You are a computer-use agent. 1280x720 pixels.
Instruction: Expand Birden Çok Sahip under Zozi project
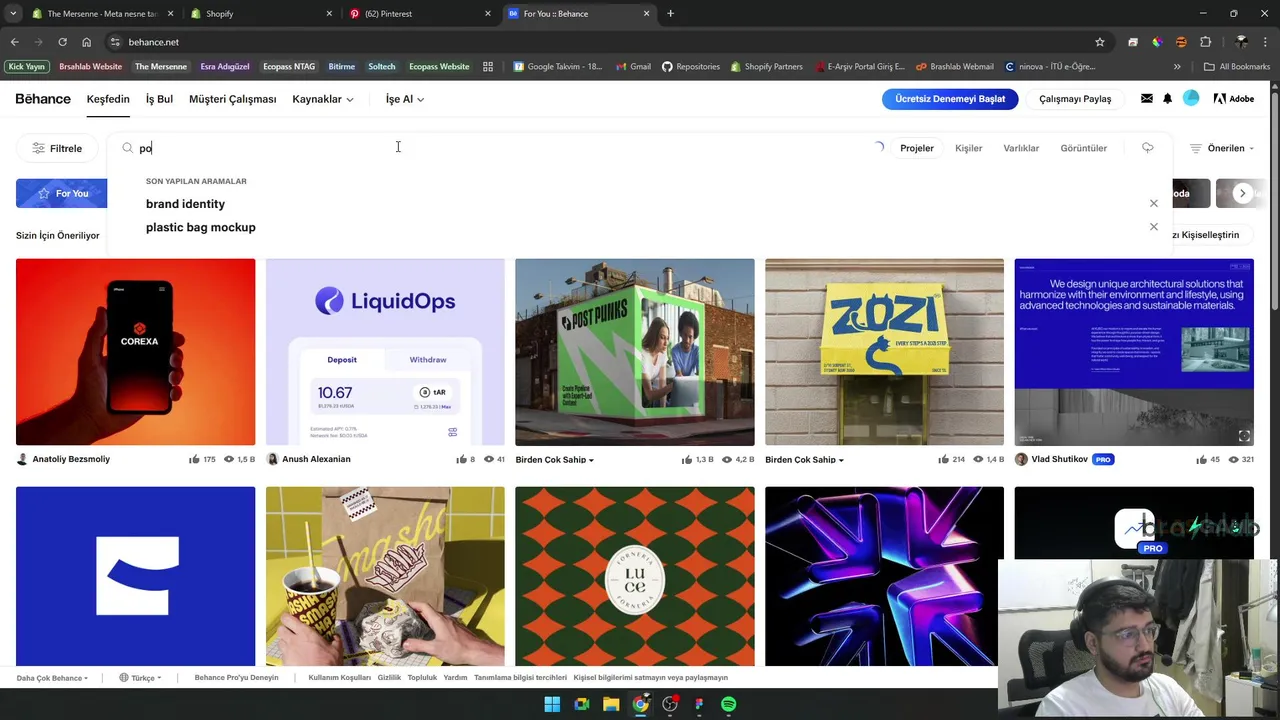(x=805, y=460)
